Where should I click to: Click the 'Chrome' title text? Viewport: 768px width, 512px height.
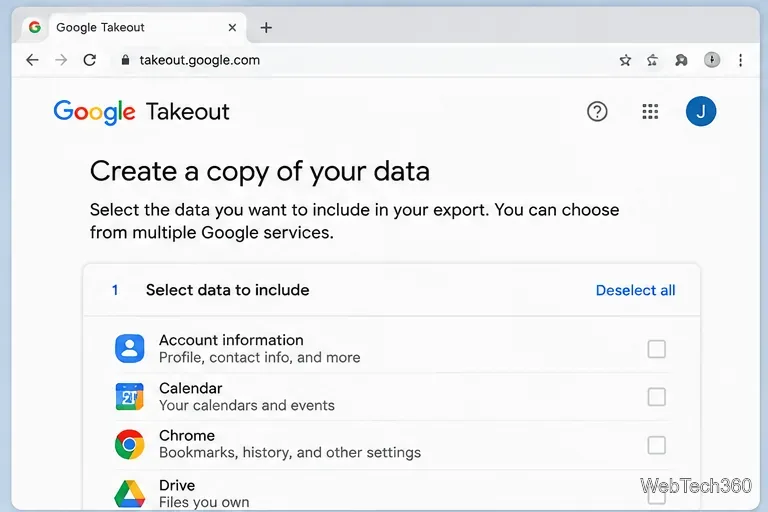pyautogui.click(x=187, y=436)
